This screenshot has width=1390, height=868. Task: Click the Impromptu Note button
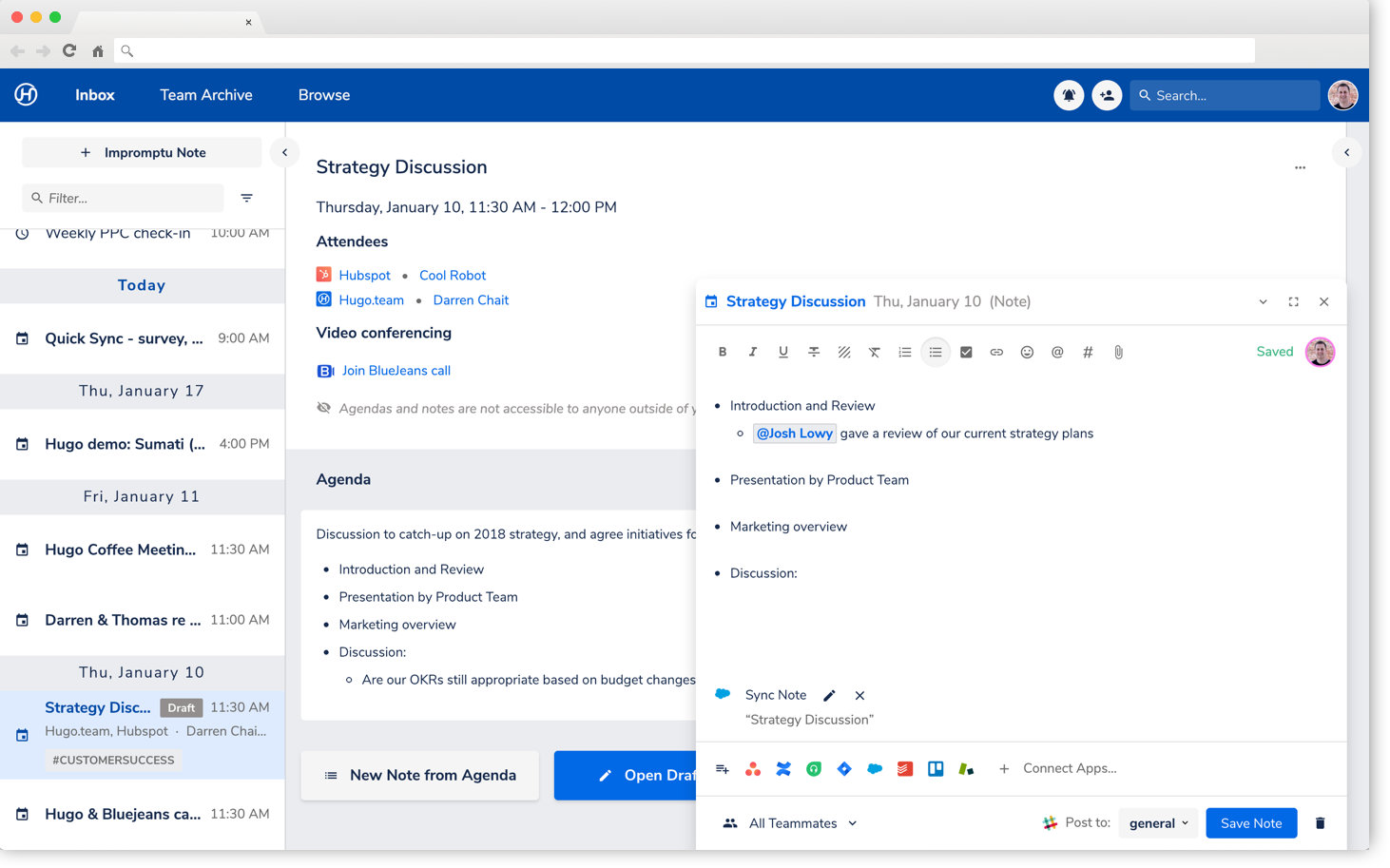tap(142, 152)
